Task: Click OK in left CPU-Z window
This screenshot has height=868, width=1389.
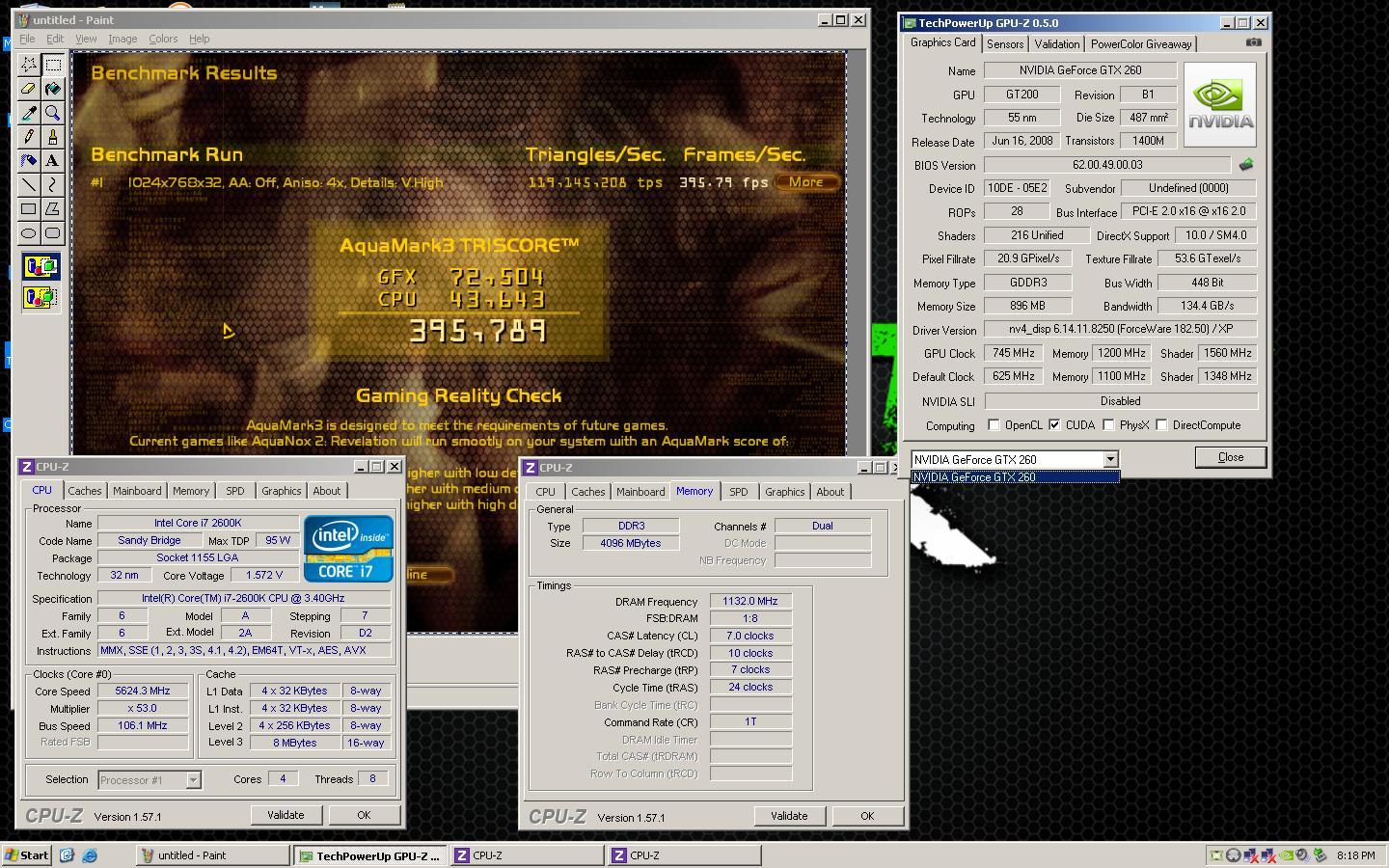Action: (364, 815)
